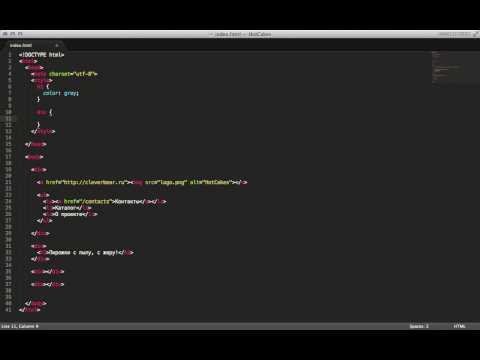Screen dimensions: 480x360
Task: Click the closing html tag on line 41
Action: tap(30, 310)
